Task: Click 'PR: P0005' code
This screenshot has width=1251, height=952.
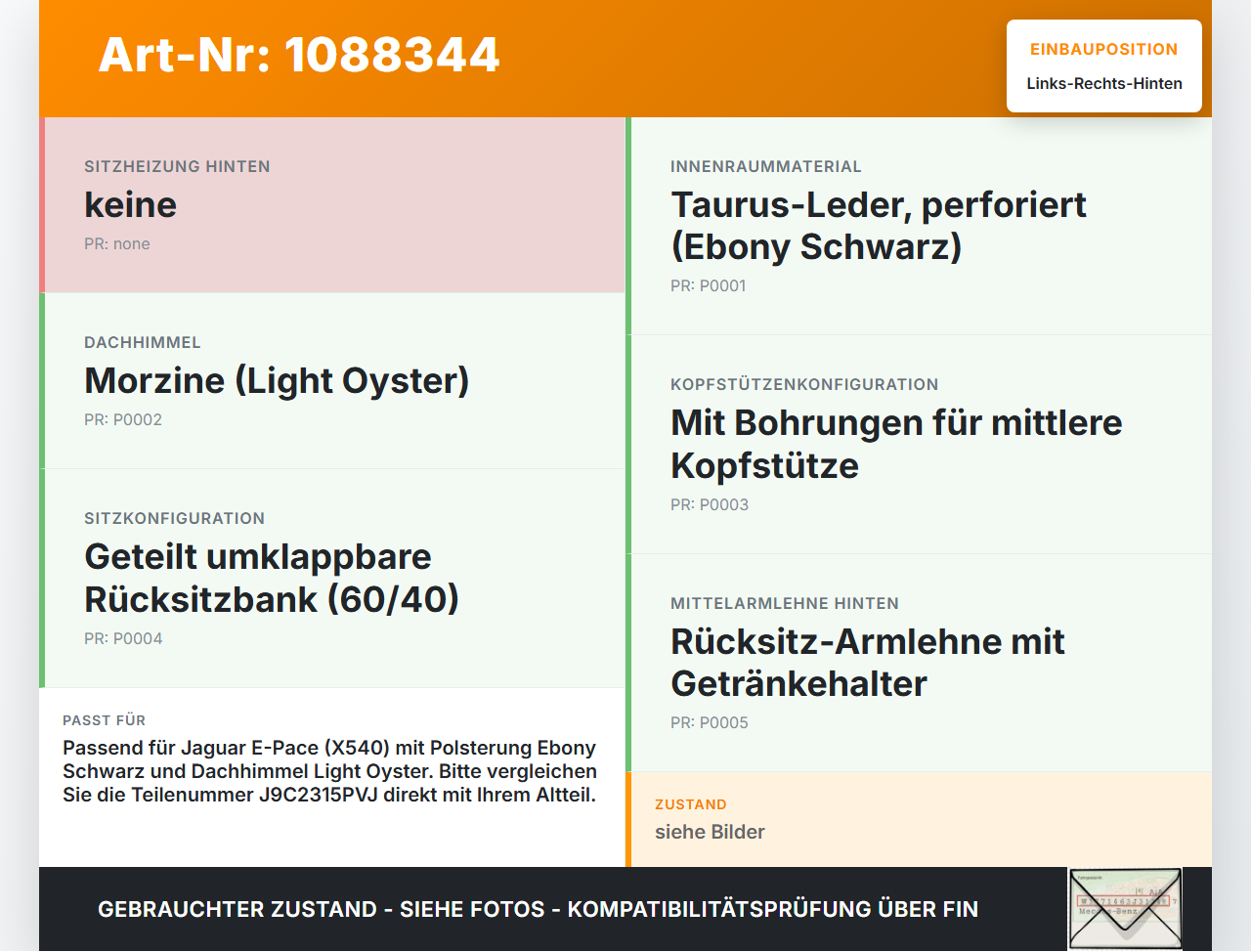Action: pyautogui.click(x=710, y=723)
